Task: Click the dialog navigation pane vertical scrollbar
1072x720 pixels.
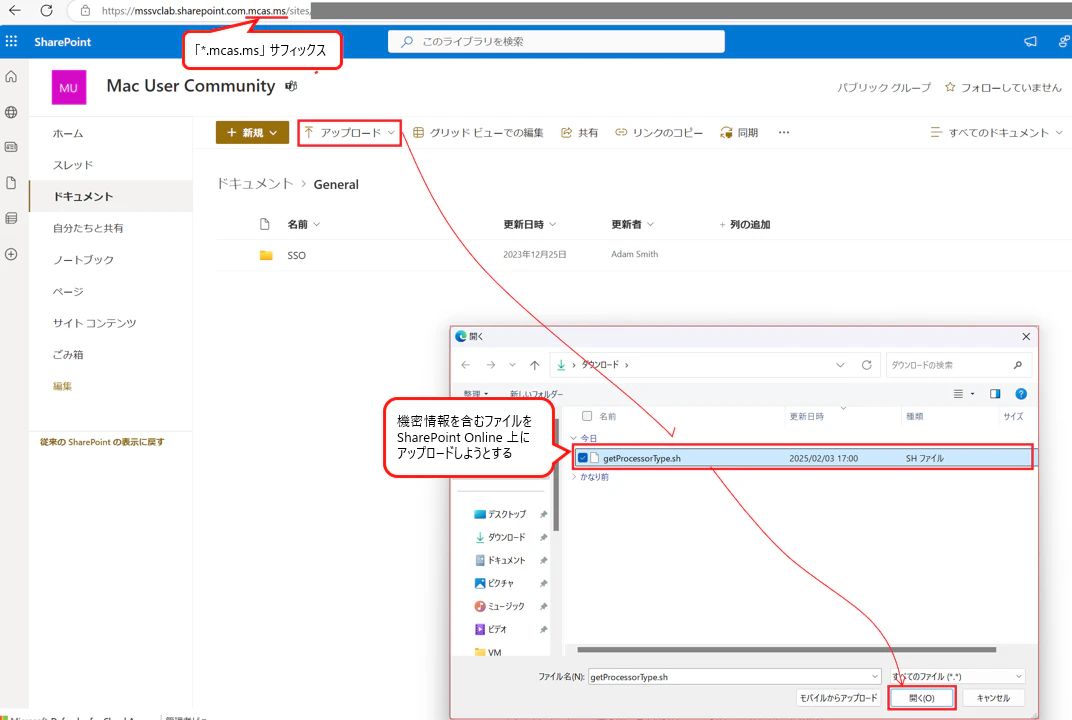Action: click(557, 475)
